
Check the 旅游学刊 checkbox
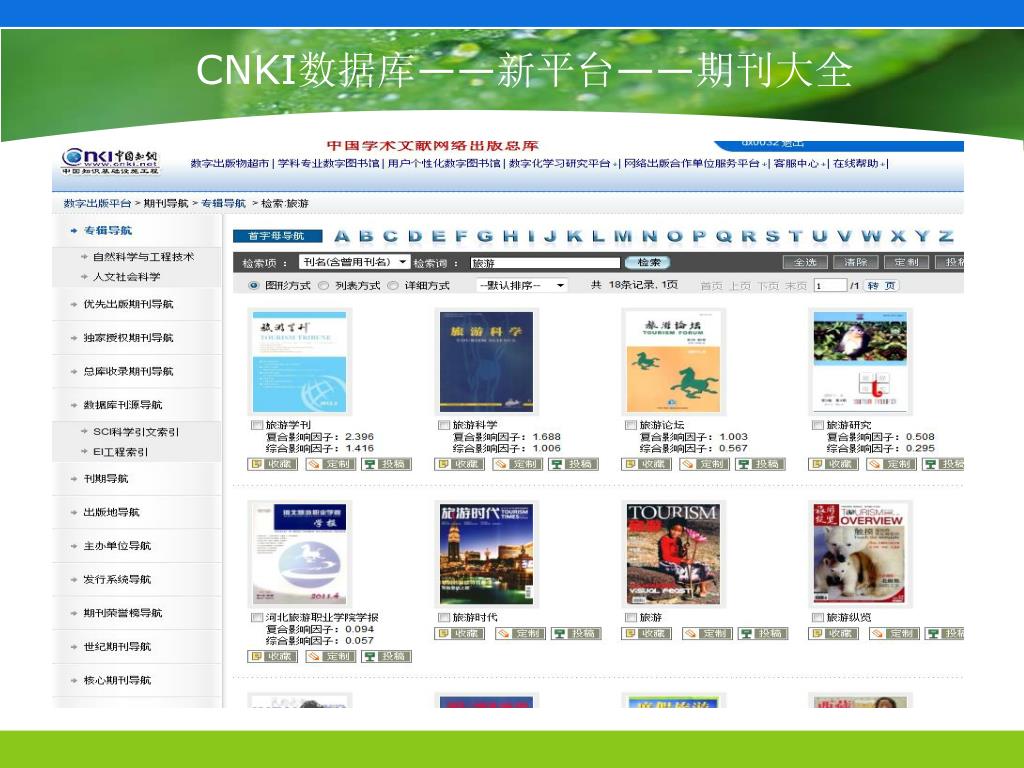[257, 425]
